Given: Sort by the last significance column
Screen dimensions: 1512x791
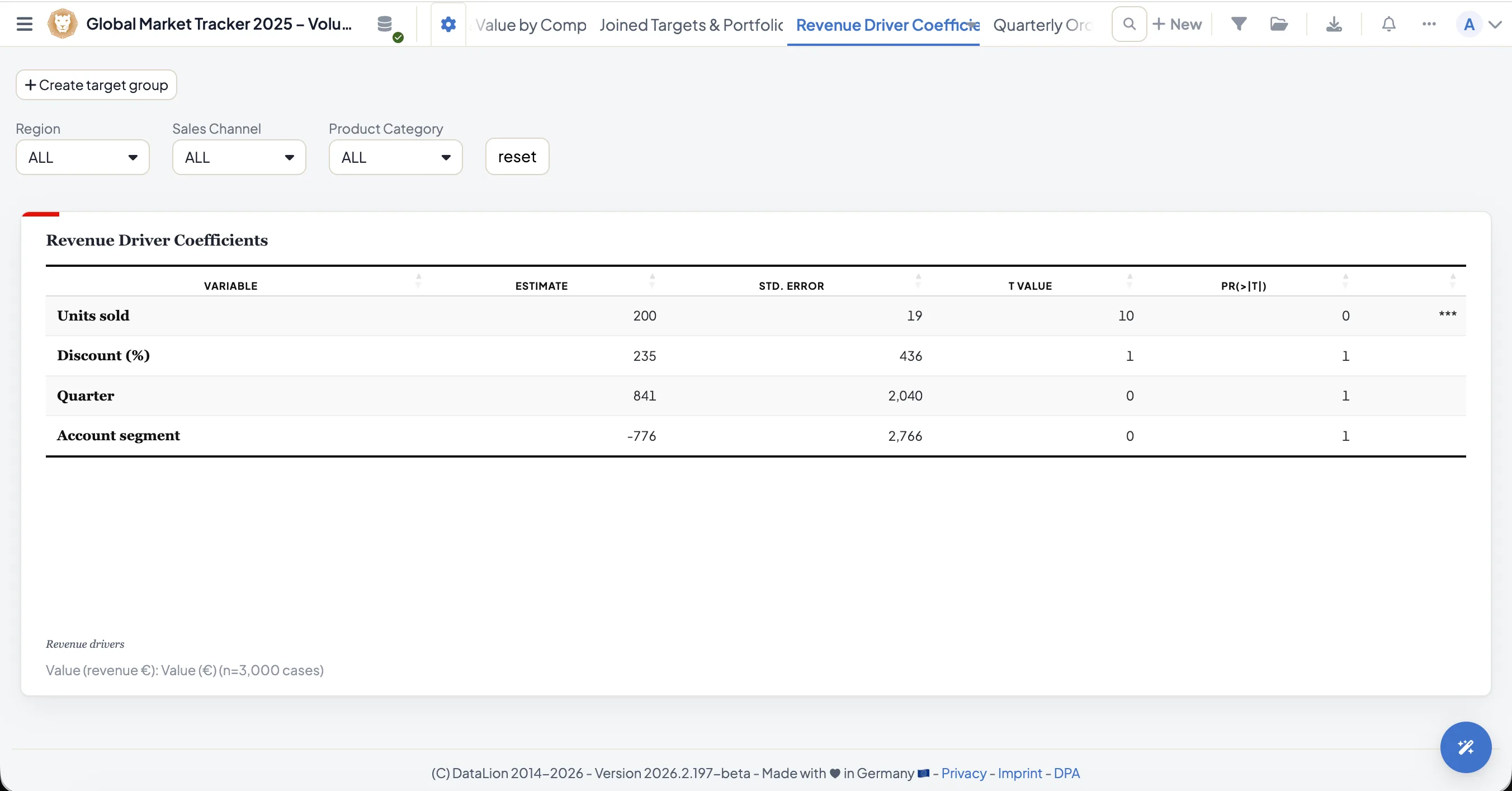Looking at the screenshot, I should [1453, 281].
